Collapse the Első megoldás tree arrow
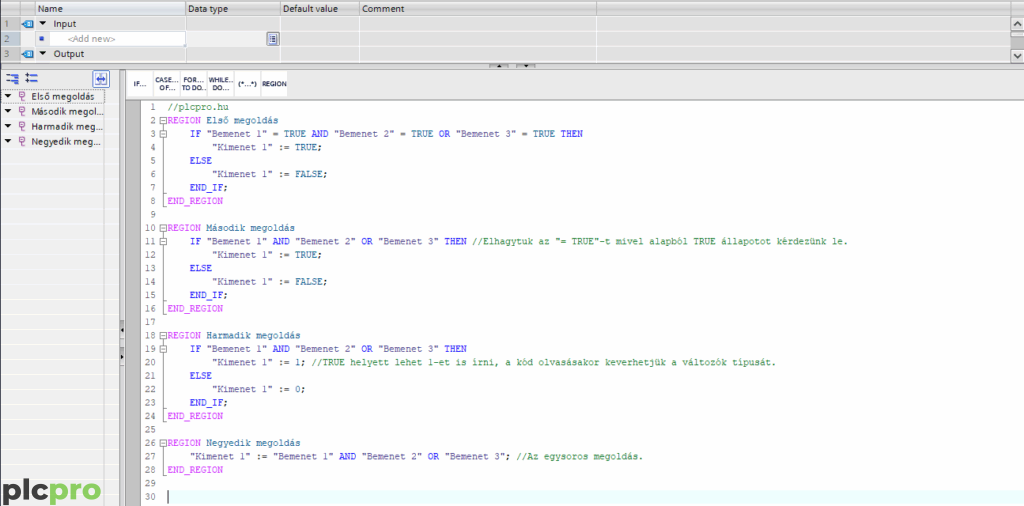 tap(8, 97)
